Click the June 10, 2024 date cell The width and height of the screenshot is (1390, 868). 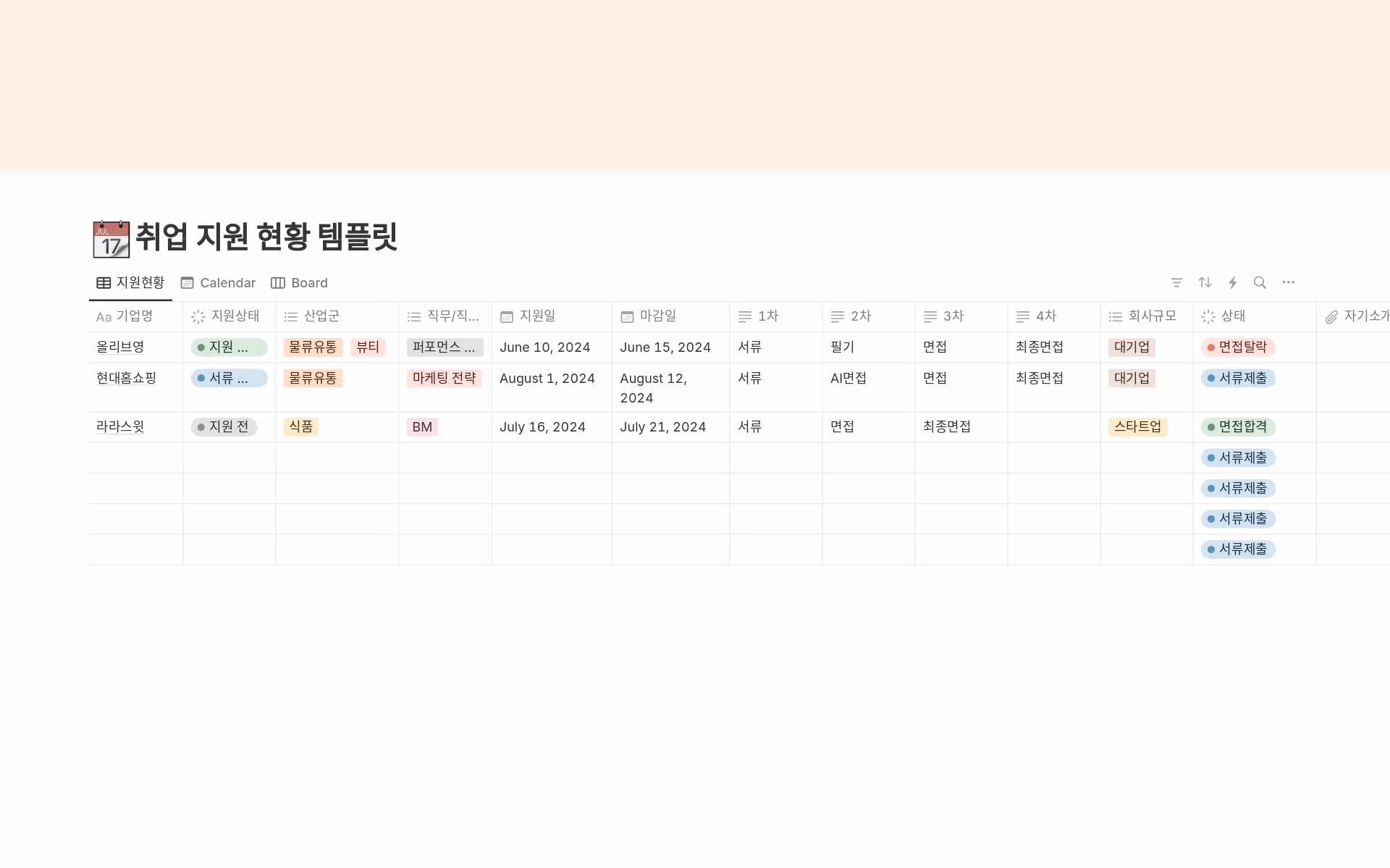pyautogui.click(x=544, y=347)
